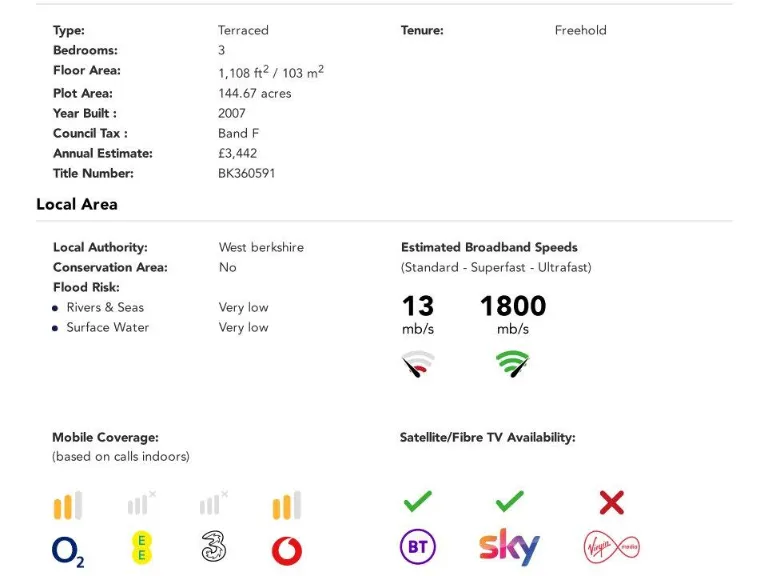Click the EE network logo
The width and height of the screenshot is (768, 576).
click(142, 548)
